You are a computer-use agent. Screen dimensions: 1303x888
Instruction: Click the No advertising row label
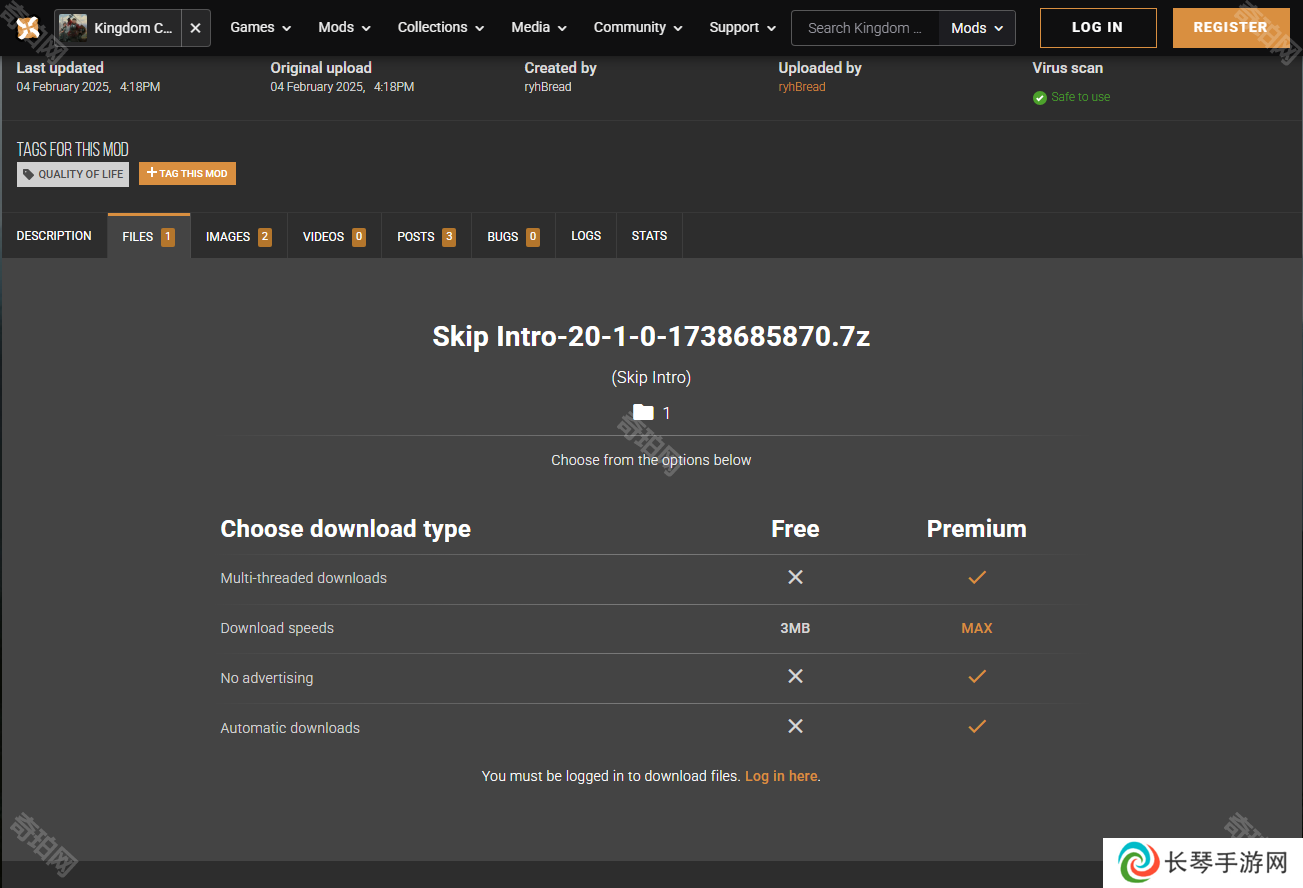point(266,678)
